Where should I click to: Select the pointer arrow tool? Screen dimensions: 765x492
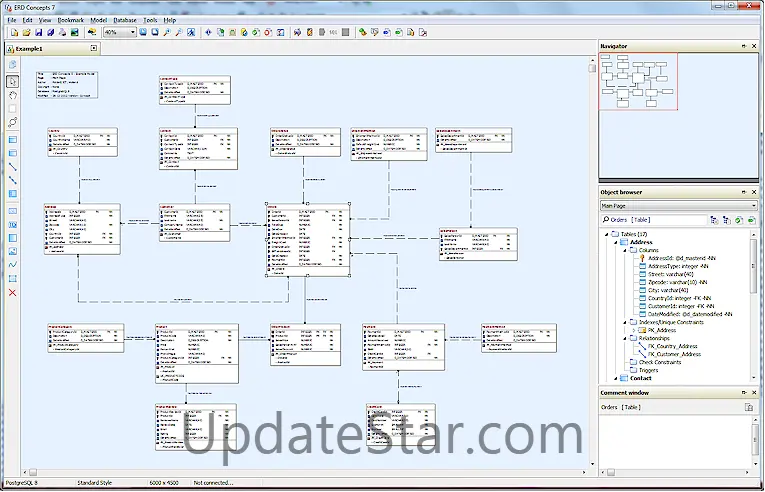click(x=13, y=81)
